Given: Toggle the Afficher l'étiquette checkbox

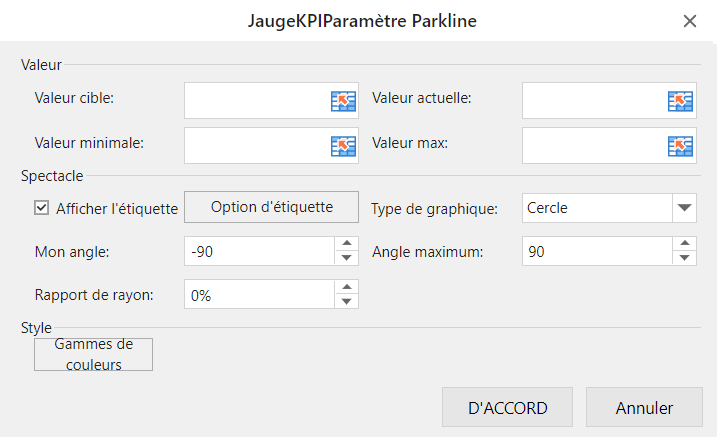Looking at the screenshot, I should 42,208.
